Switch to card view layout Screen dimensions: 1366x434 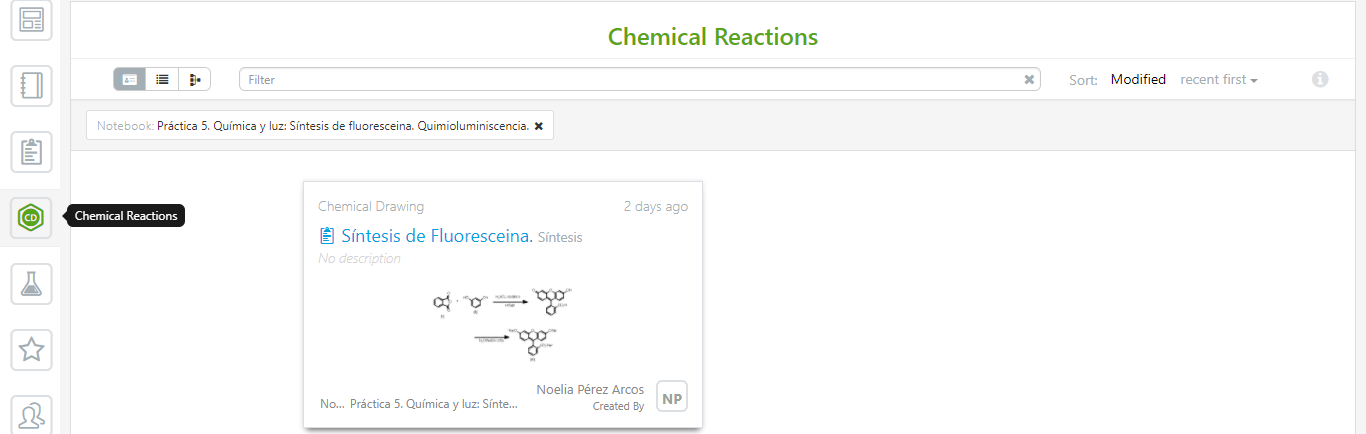pos(129,79)
